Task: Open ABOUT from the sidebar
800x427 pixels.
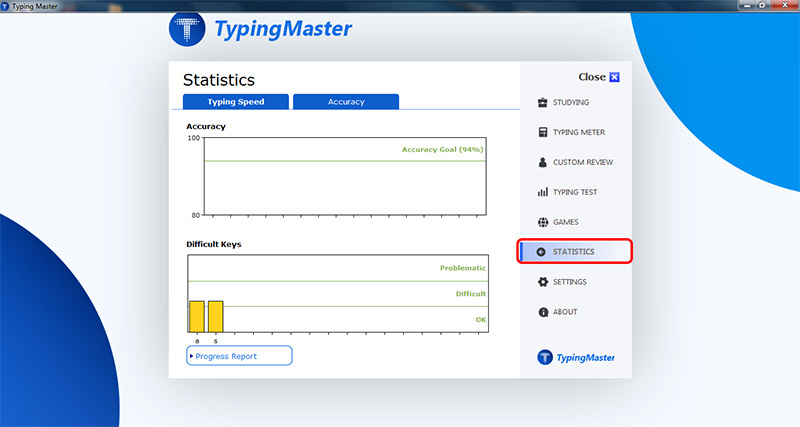Action: click(565, 312)
